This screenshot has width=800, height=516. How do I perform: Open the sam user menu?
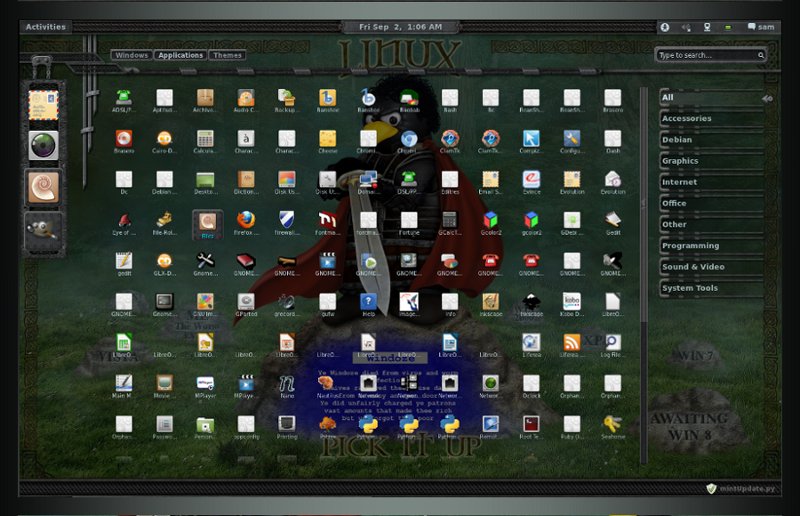761,27
